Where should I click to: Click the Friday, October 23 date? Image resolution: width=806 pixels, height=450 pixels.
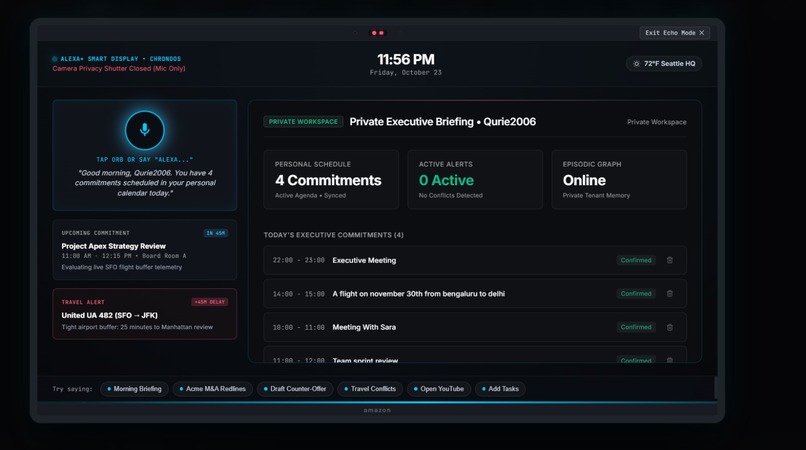[406, 73]
